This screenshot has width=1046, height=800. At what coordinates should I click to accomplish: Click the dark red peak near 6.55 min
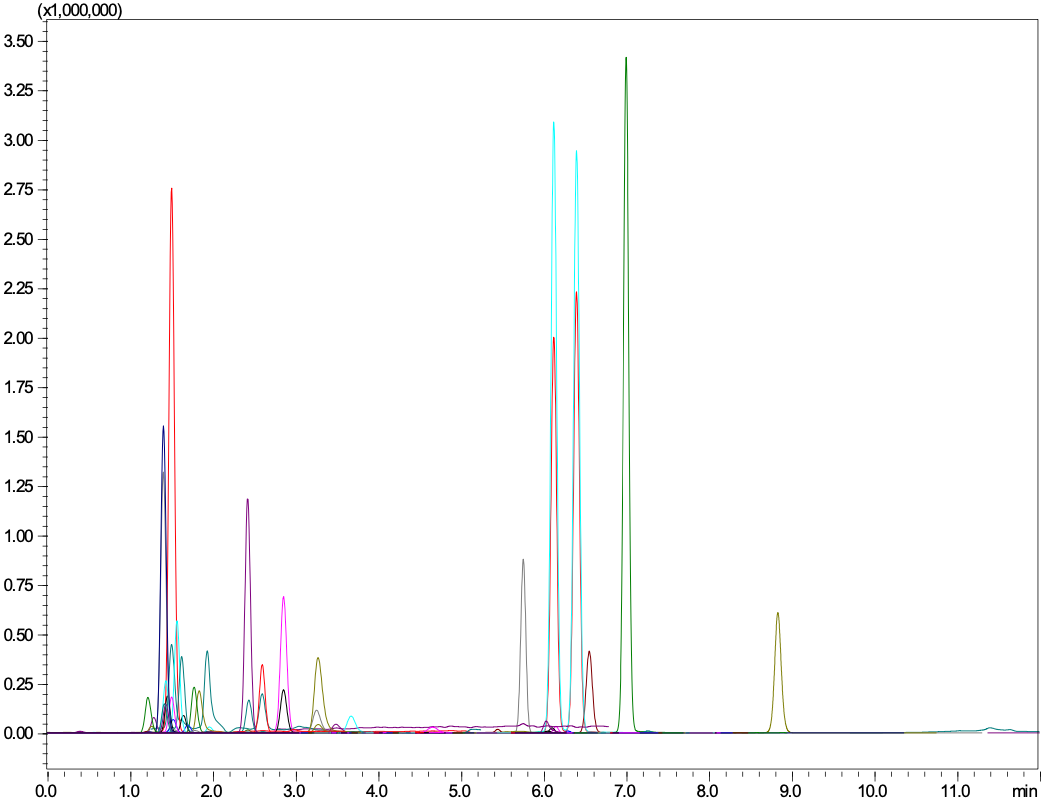click(x=589, y=653)
